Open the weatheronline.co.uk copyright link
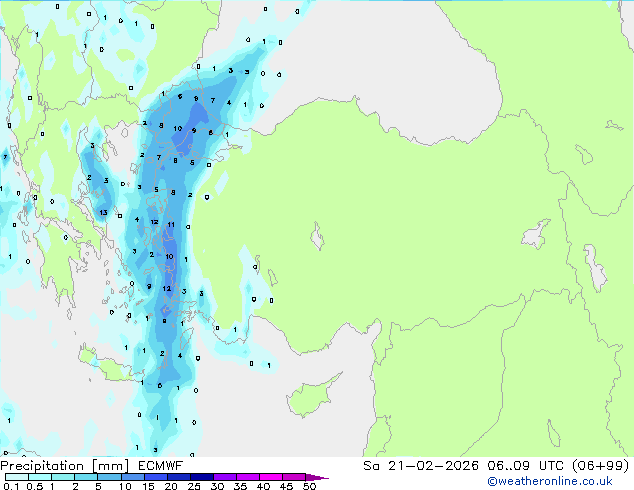This screenshot has width=634, height=490. coord(549,481)
